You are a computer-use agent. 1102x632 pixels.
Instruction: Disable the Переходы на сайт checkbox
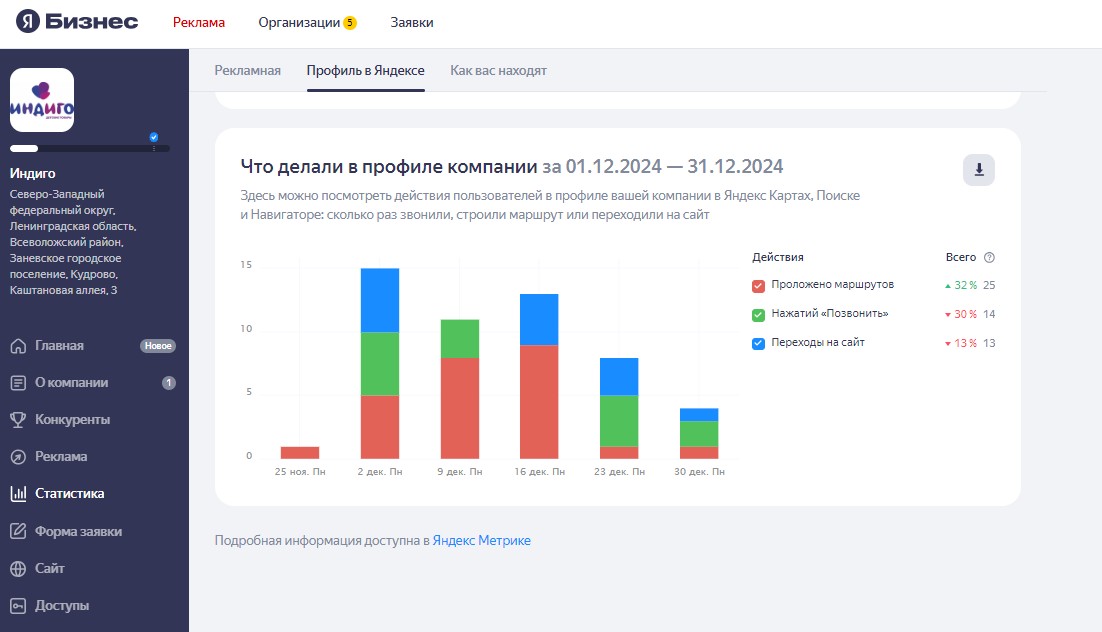(x=758, y=343)
